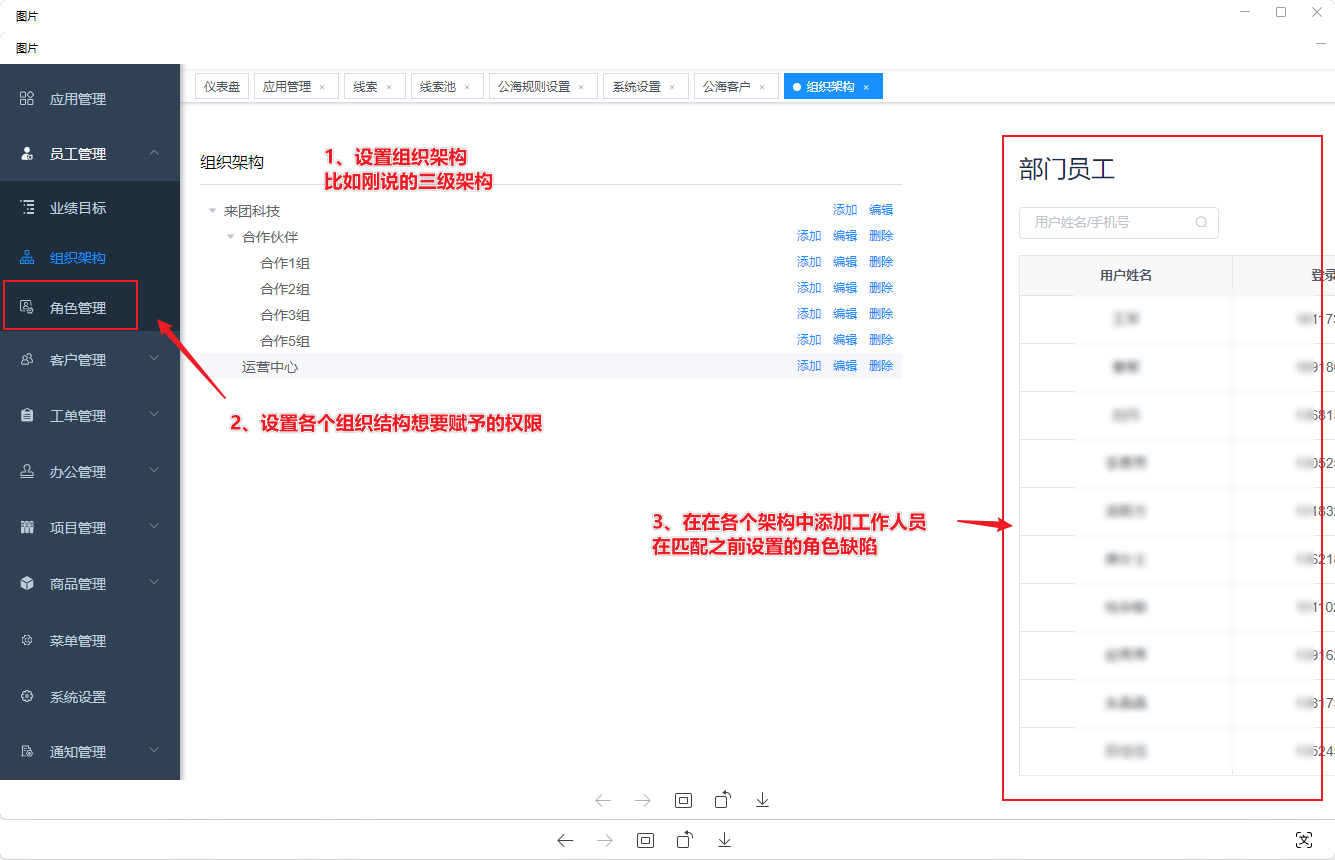Viewport: 1335px width, 860px height.
Task: Open 工单管理 using its stamp-style icon
Action: tap(27, 415)
